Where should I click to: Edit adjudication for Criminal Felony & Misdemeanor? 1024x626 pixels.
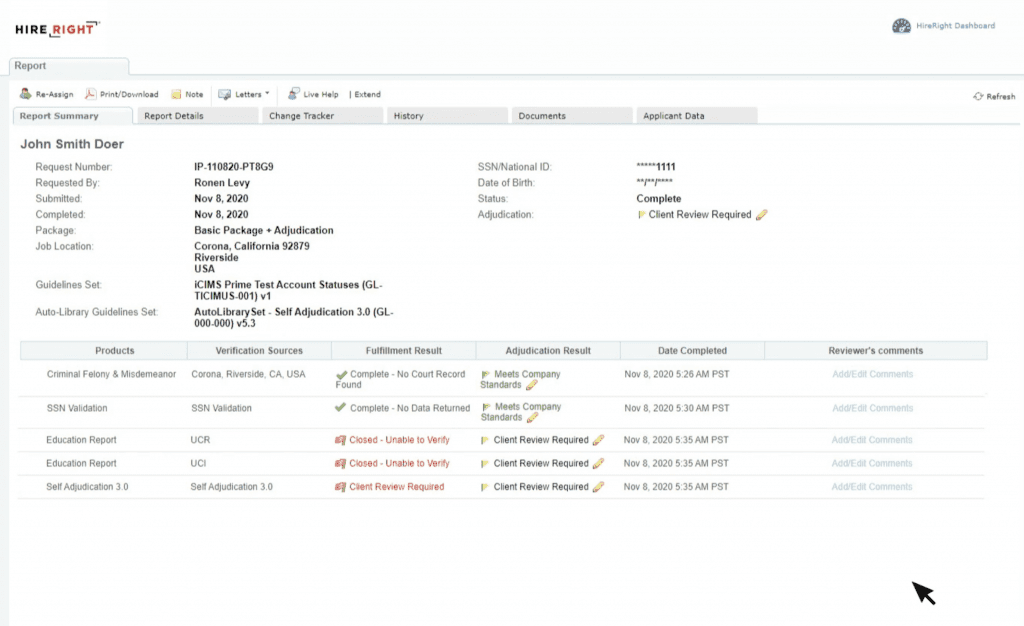(532, 385)
